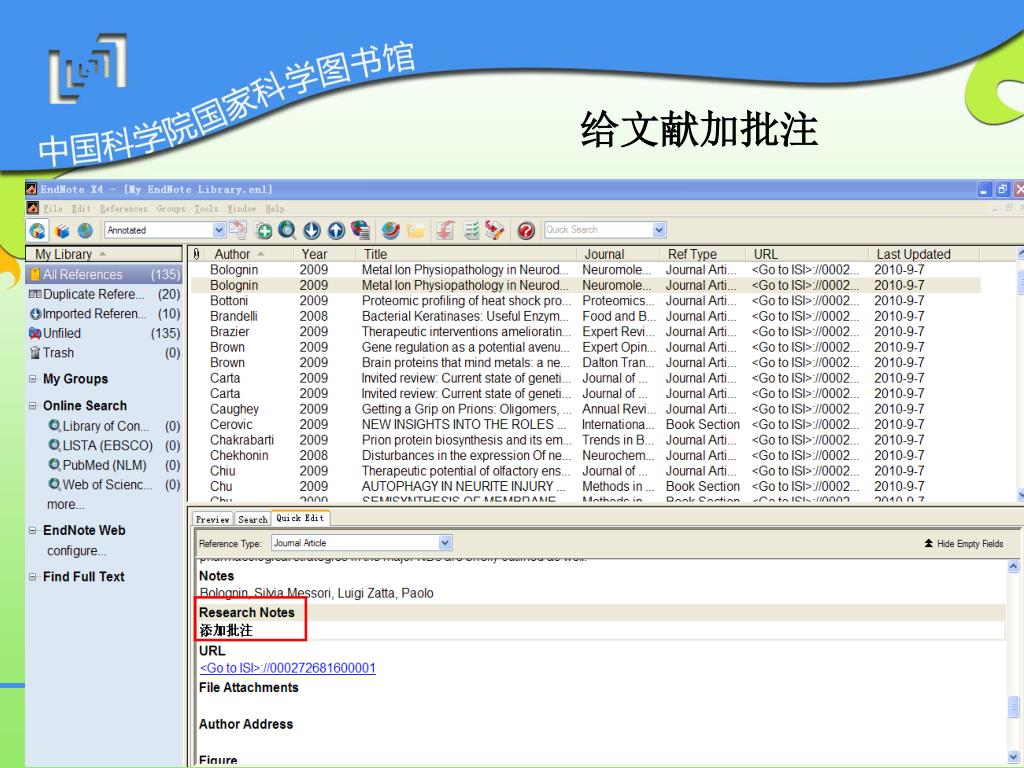Select Chakrabarti Prion protein reference row

click(x=584, y=440)
